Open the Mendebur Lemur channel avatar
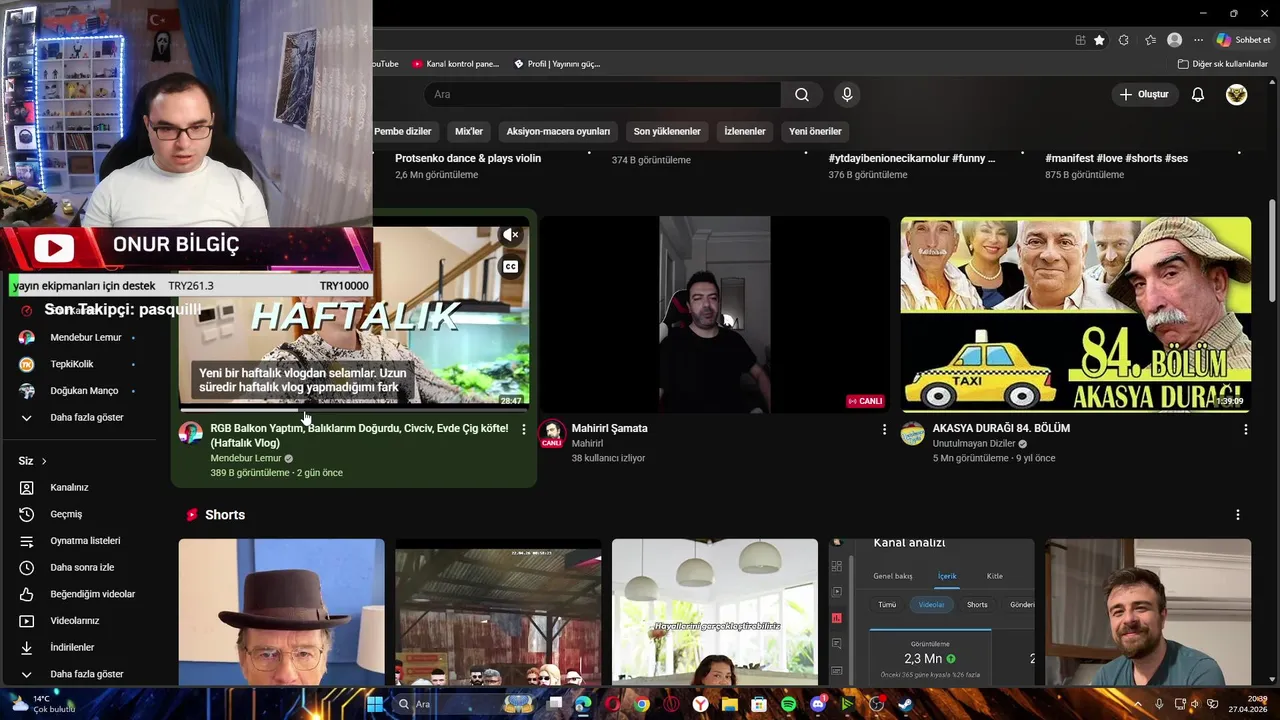Image resolution: width=1280 pixels, height=720 pixels. 191,433
